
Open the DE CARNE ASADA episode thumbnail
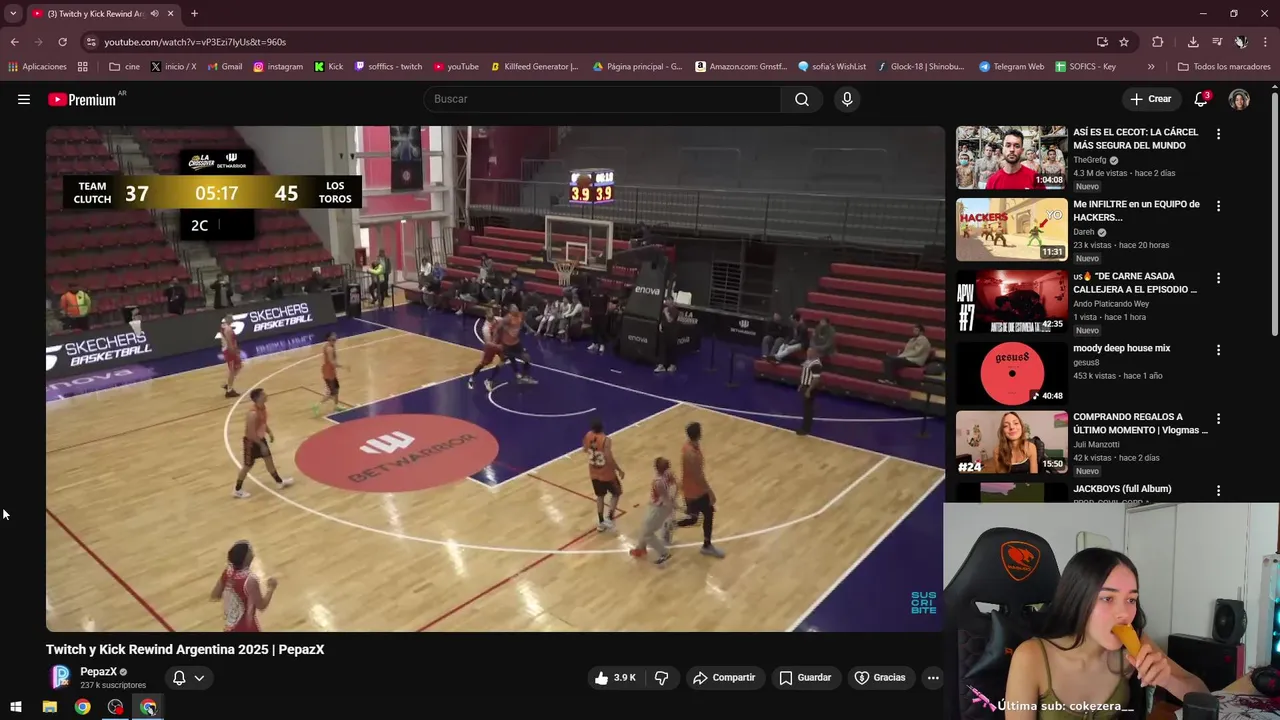(1011, 301)
